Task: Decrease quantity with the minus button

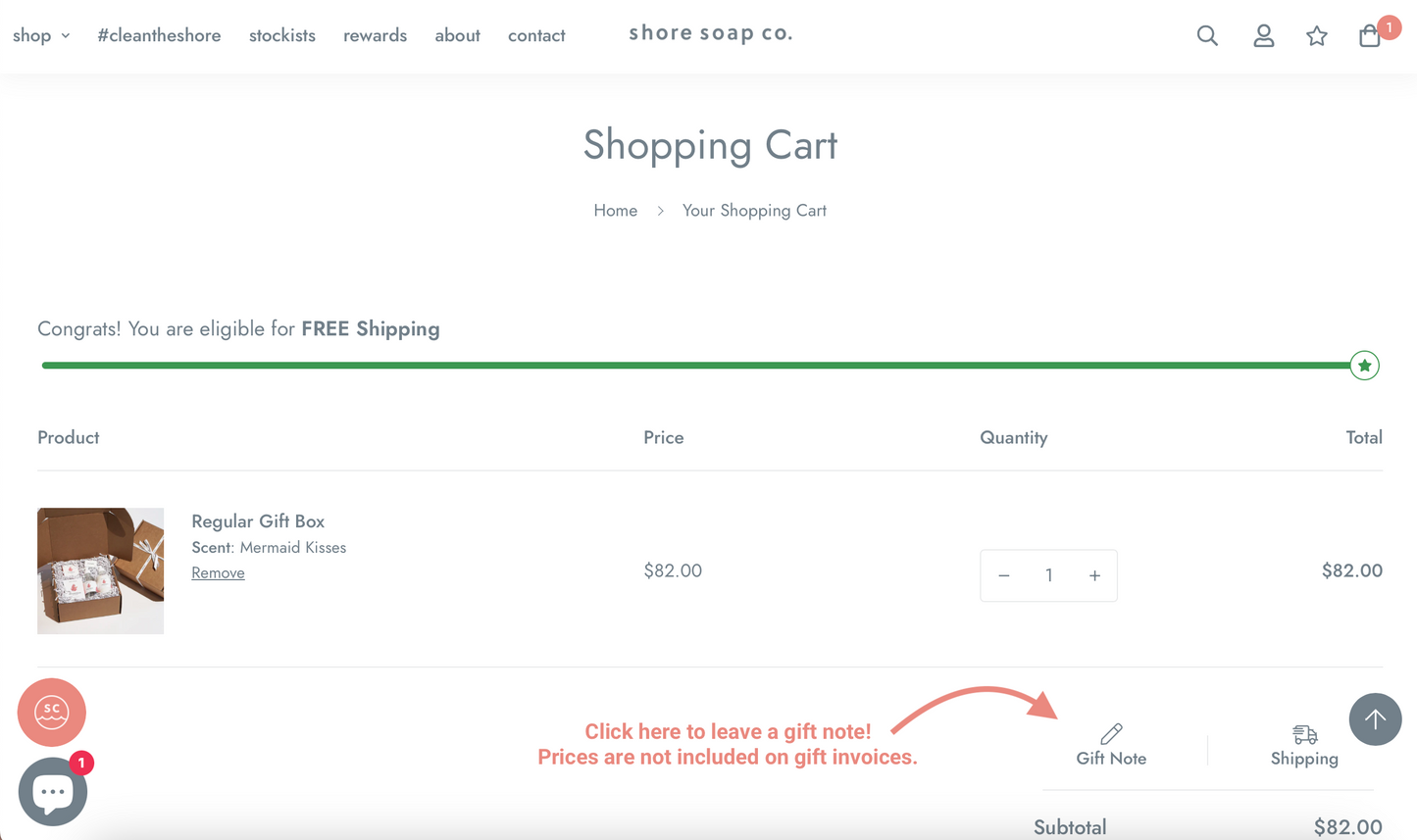Action: click(x=1004, y=575)
